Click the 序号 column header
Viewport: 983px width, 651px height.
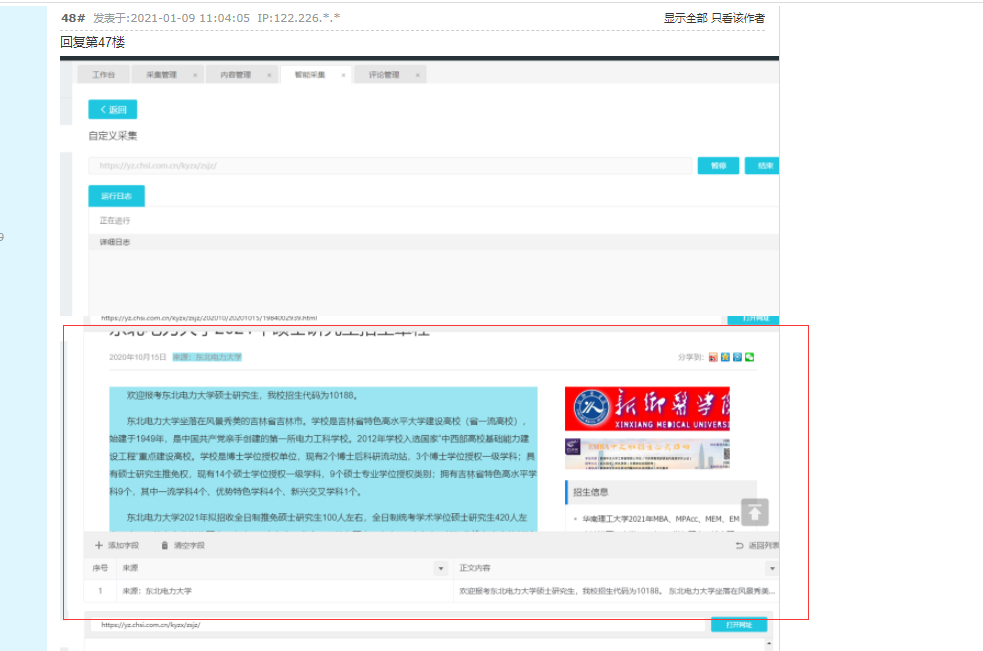(100, 568)
